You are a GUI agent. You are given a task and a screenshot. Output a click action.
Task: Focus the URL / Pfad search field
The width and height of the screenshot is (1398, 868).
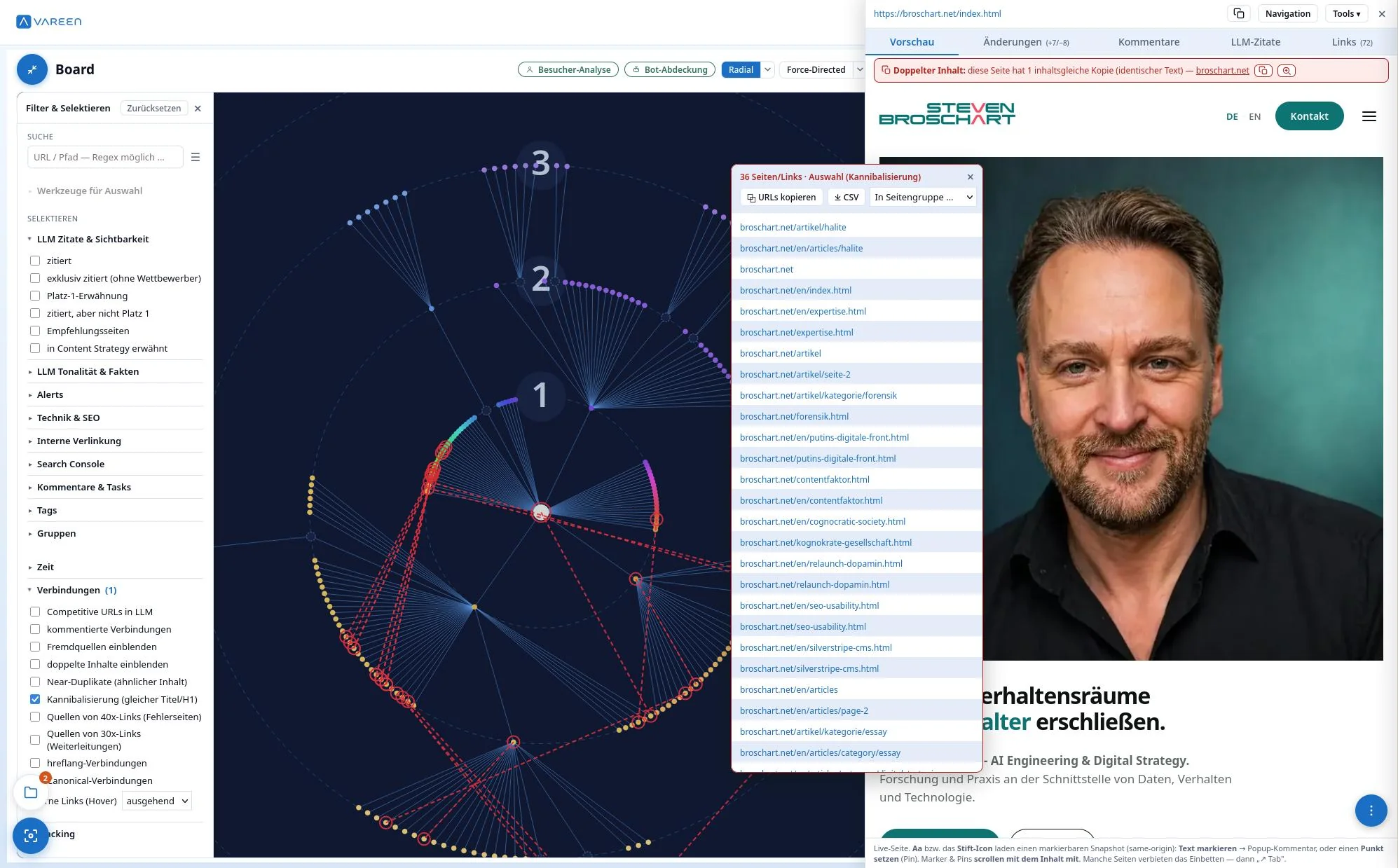coord(105,157)
